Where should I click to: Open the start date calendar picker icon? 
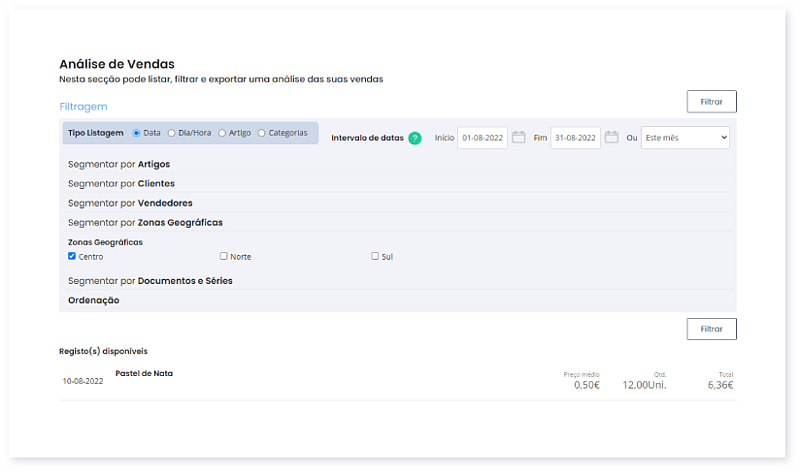pos(519,137)
